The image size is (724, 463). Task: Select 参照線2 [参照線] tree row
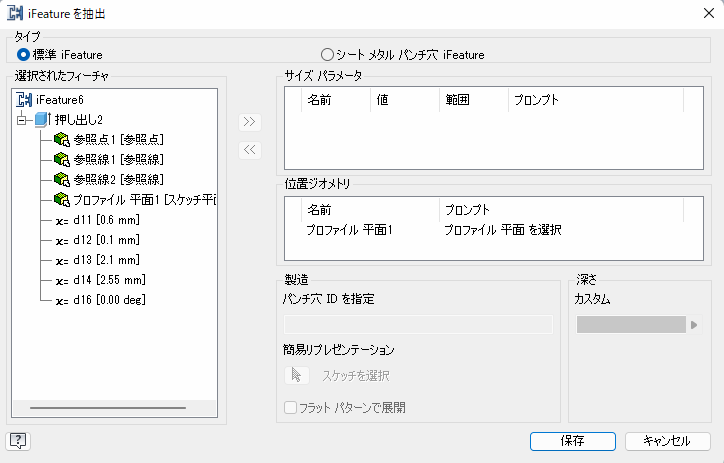[x=119, y=179]
